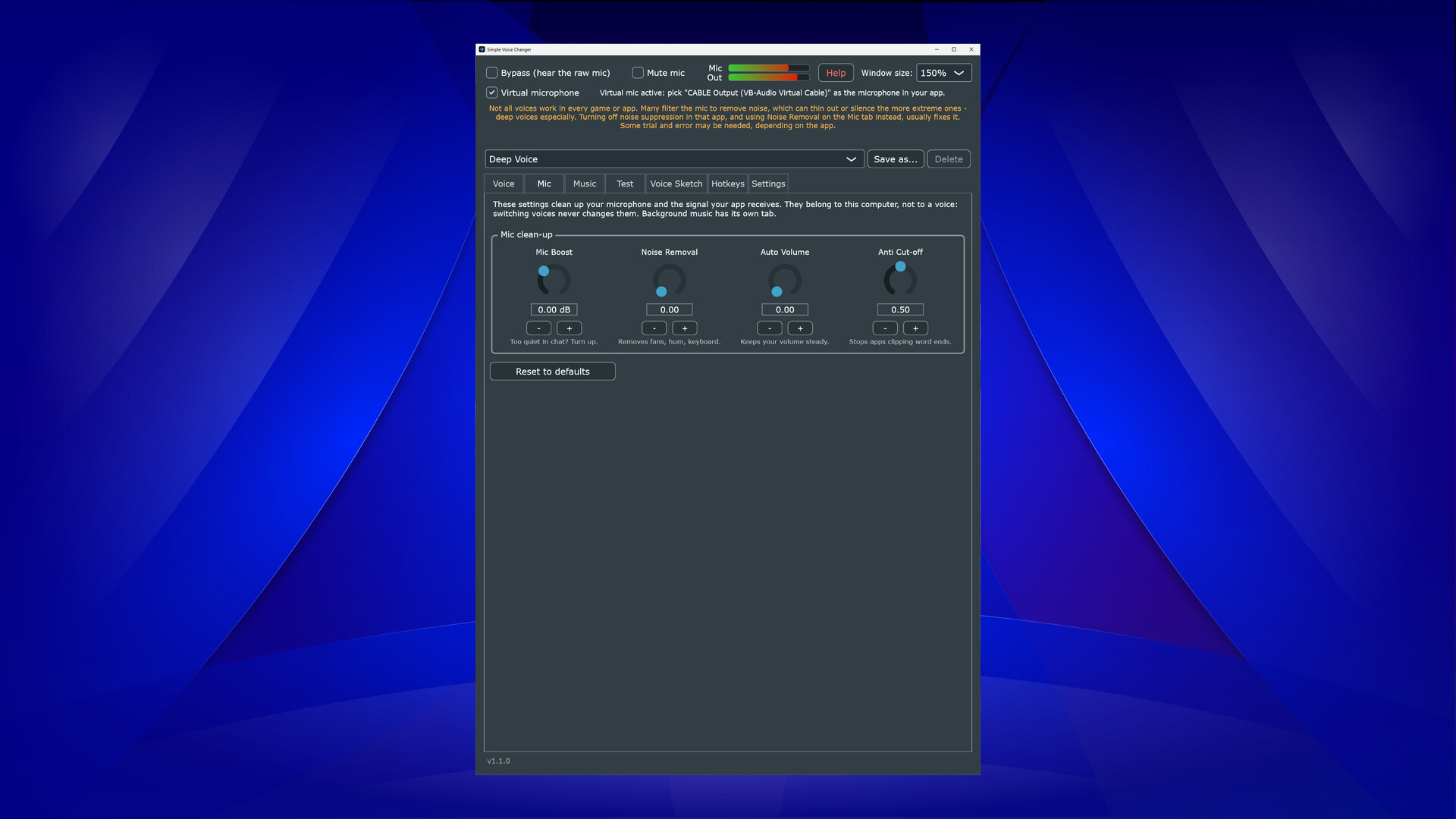Click the Auto Volume value field

click(785, 309)
